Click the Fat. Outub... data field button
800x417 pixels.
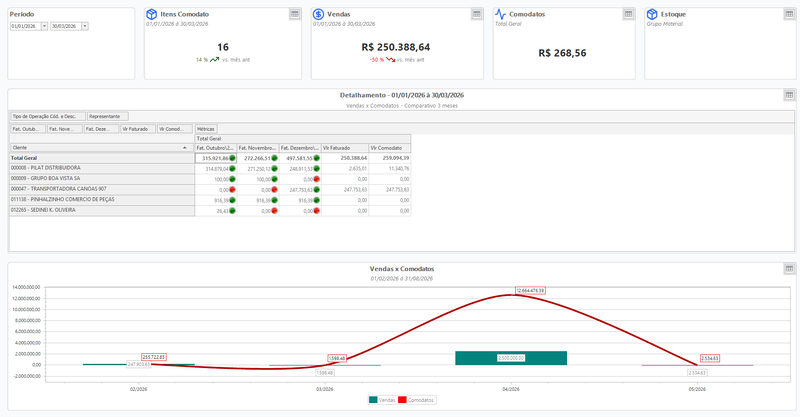coord(28,129)
